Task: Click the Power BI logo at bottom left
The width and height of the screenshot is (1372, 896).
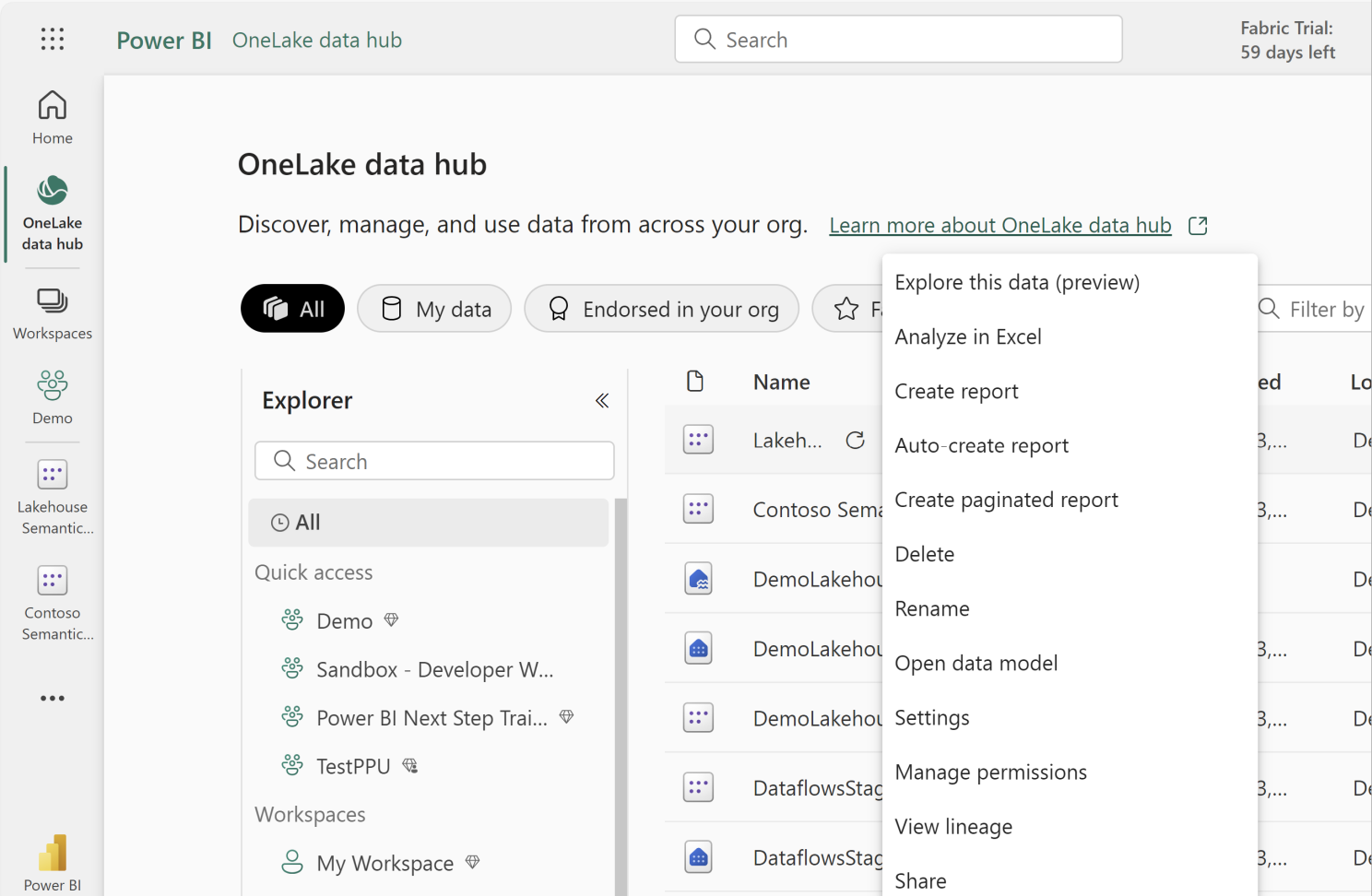Action: tap(53, 862)
